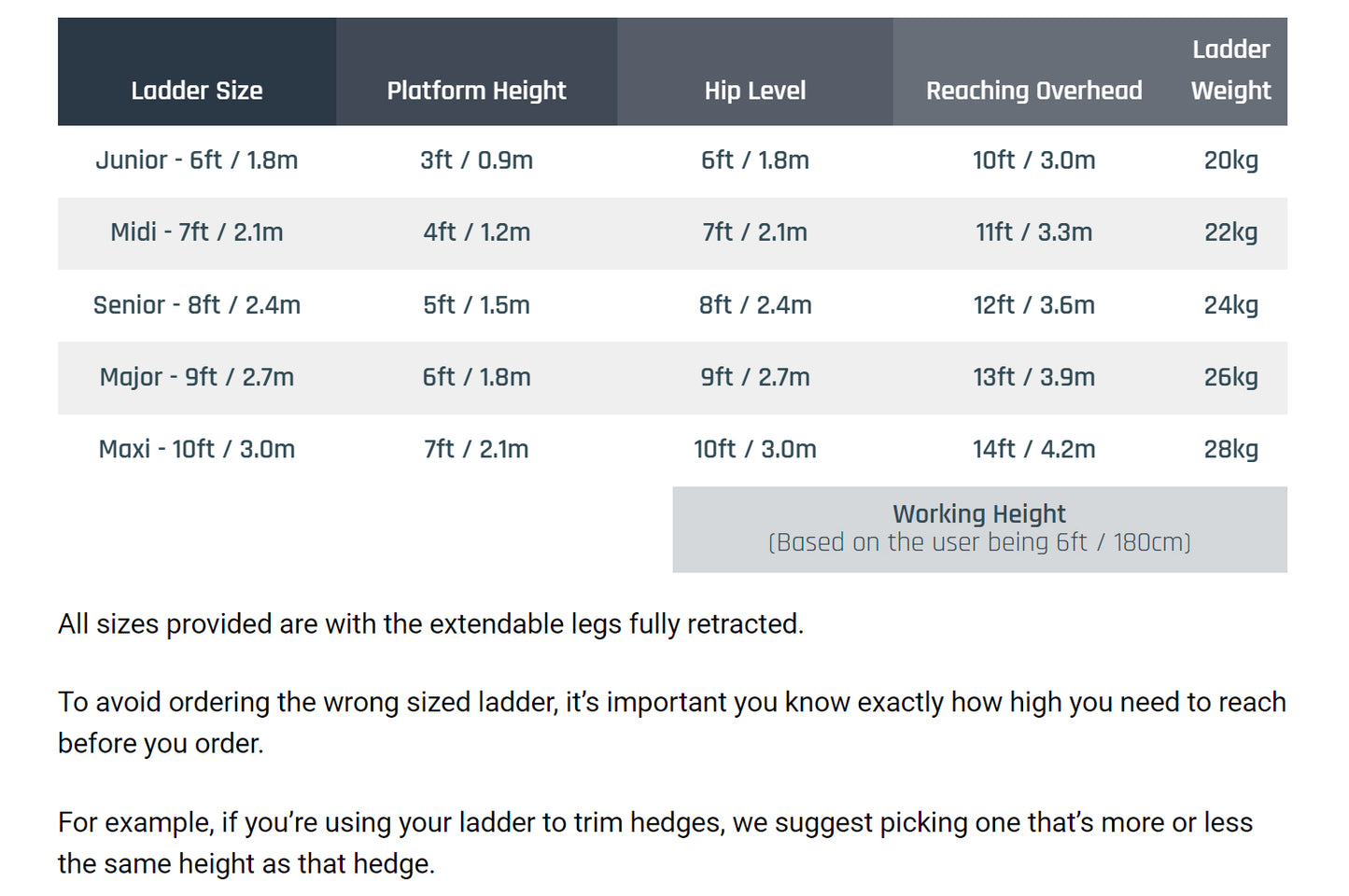Click the Maxi - 10ft / 3.0m cell

(x=197, y=449)
